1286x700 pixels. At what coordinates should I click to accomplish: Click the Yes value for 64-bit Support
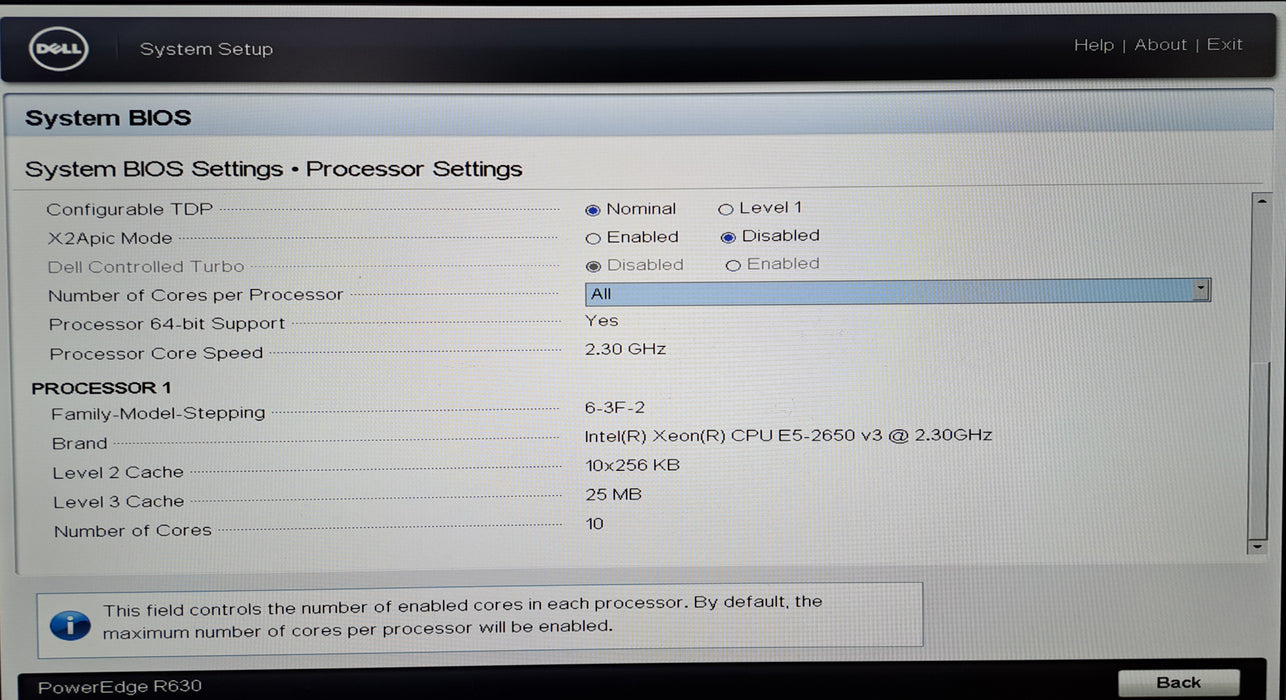coord(602,321)
